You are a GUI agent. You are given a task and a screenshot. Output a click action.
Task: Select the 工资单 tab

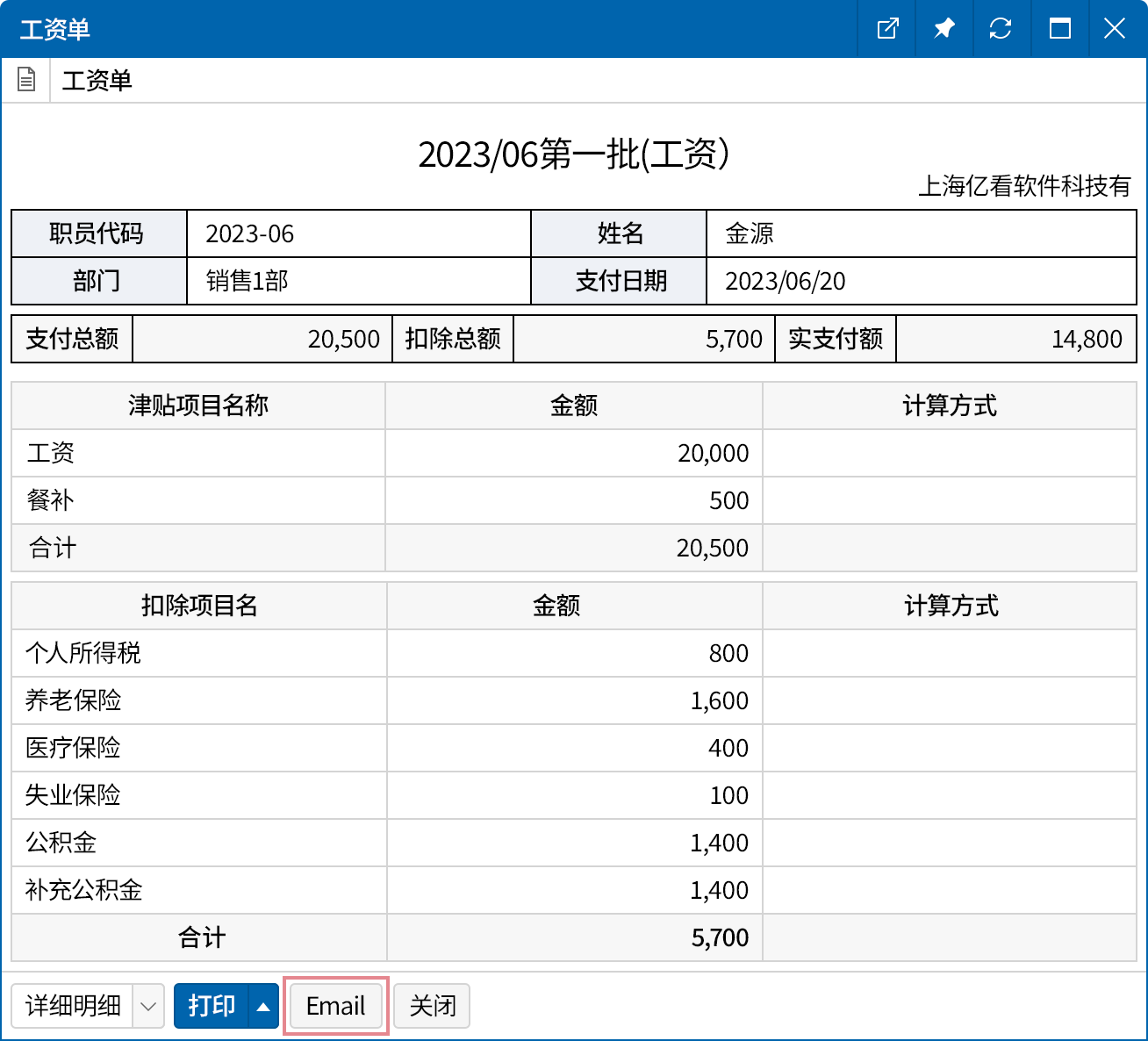coord(97,81)
